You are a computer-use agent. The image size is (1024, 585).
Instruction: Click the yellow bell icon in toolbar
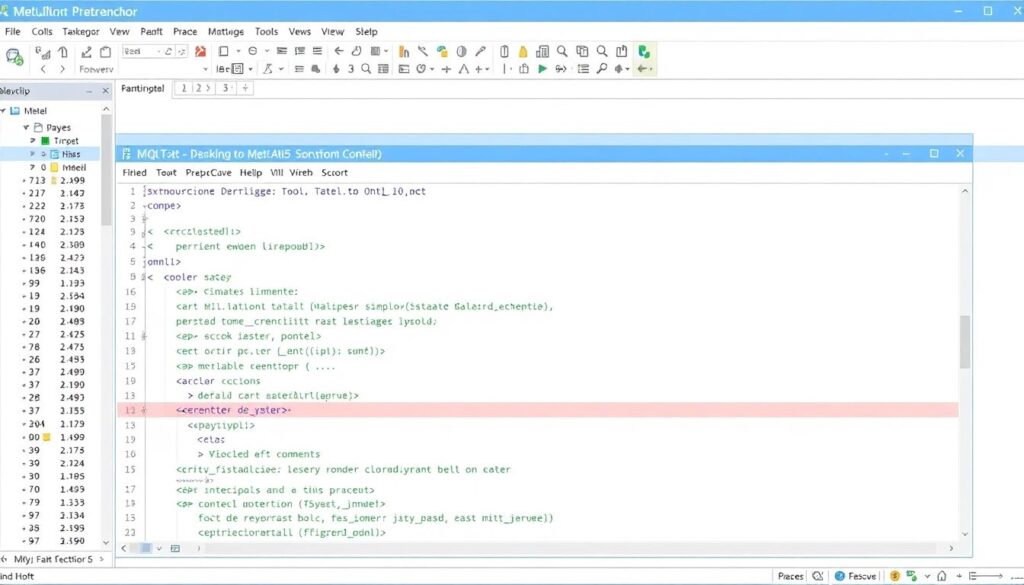tap(523, 51)
